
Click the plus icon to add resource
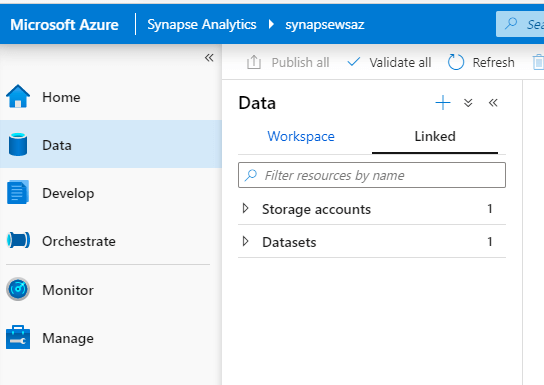[443, 103]
